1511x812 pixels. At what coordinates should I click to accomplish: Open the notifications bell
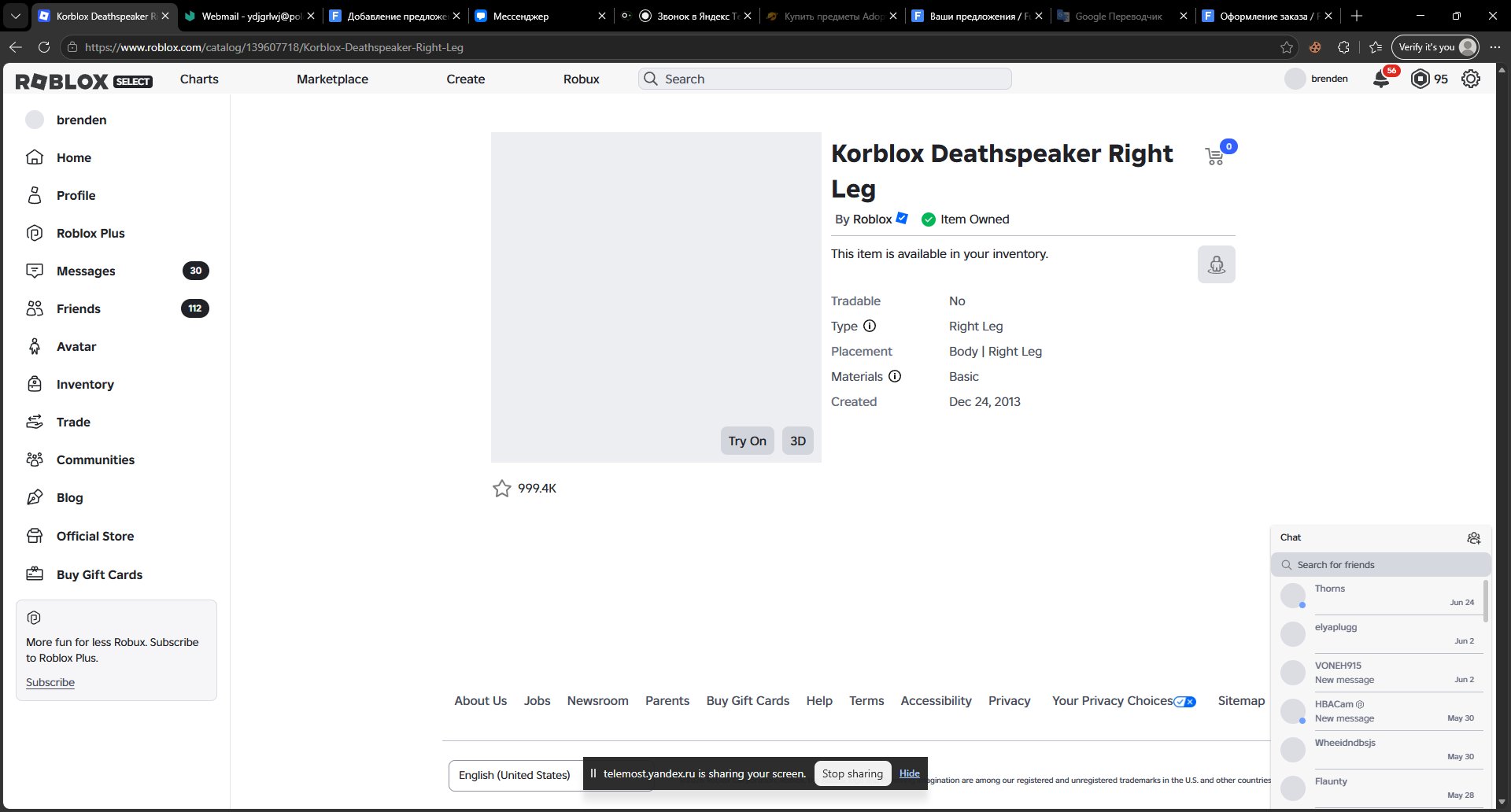tap(1381, 79)
